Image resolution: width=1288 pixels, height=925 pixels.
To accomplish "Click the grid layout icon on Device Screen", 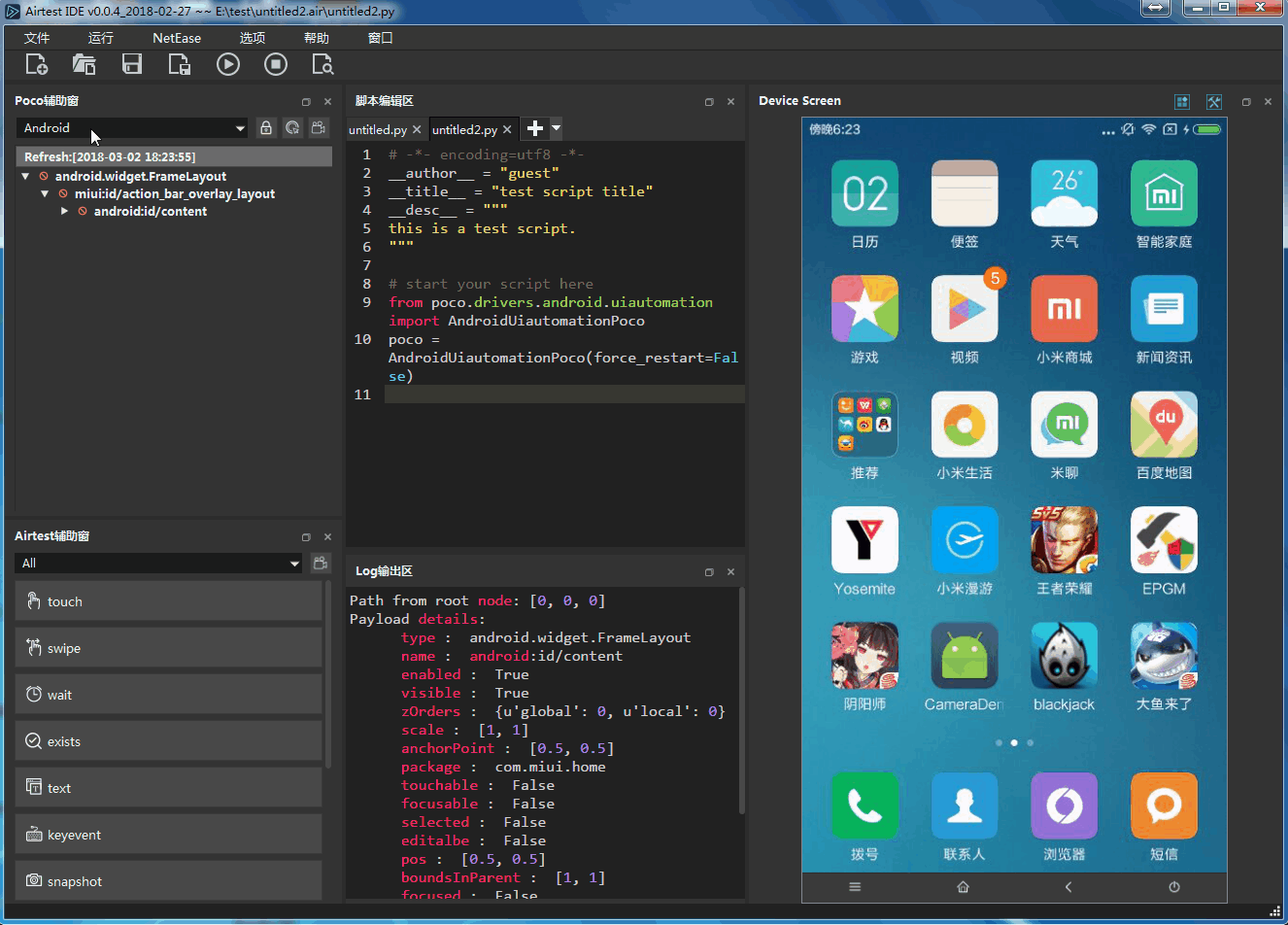I will coord(1182,101).
